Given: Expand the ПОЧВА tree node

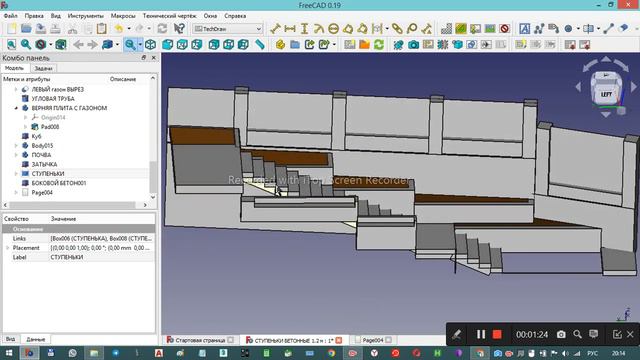Looking at the screenshot, I should [x=16, y=155].
